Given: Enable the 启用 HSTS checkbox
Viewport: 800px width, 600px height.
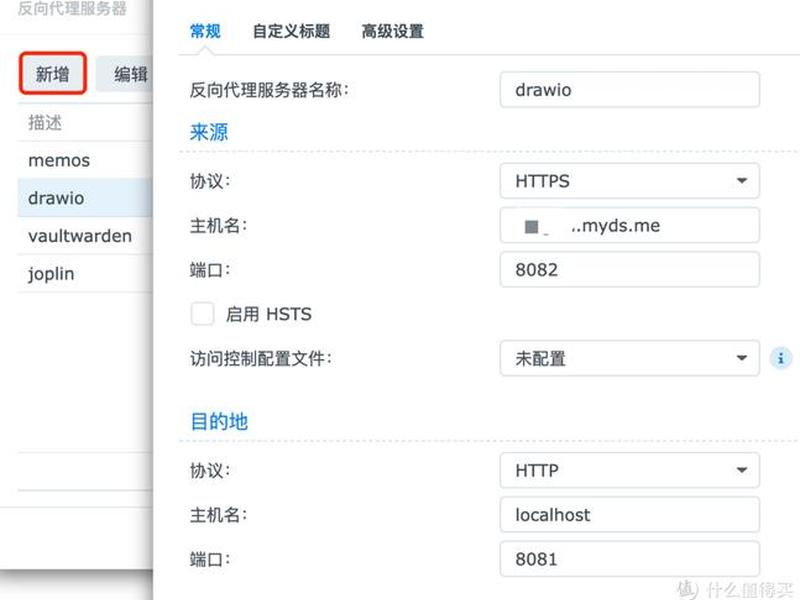Looking at the screenshot, I should click(203, 314).
